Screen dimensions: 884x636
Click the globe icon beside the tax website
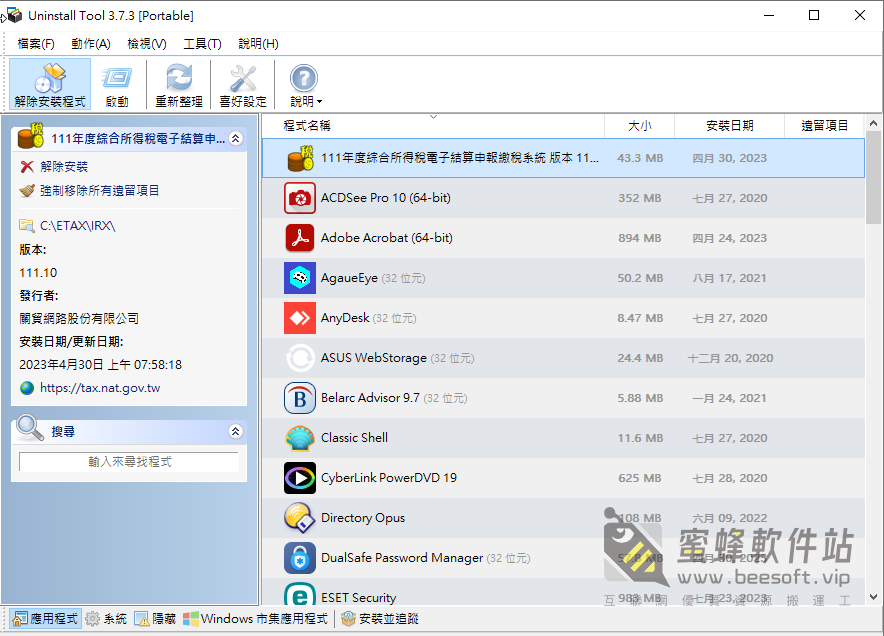pyautogui.click(x=26, y=388)
